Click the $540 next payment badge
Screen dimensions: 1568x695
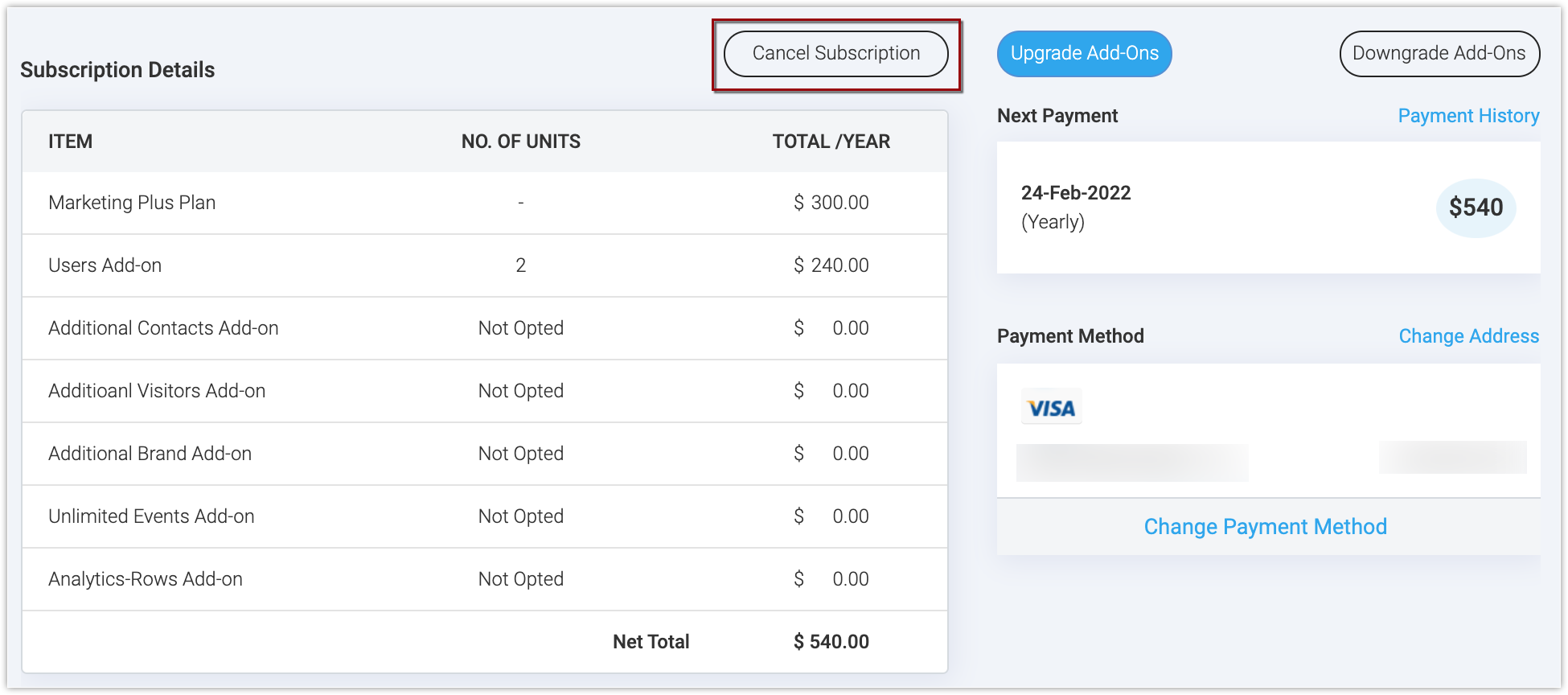pyautogui.click(x=1476, y=208)
